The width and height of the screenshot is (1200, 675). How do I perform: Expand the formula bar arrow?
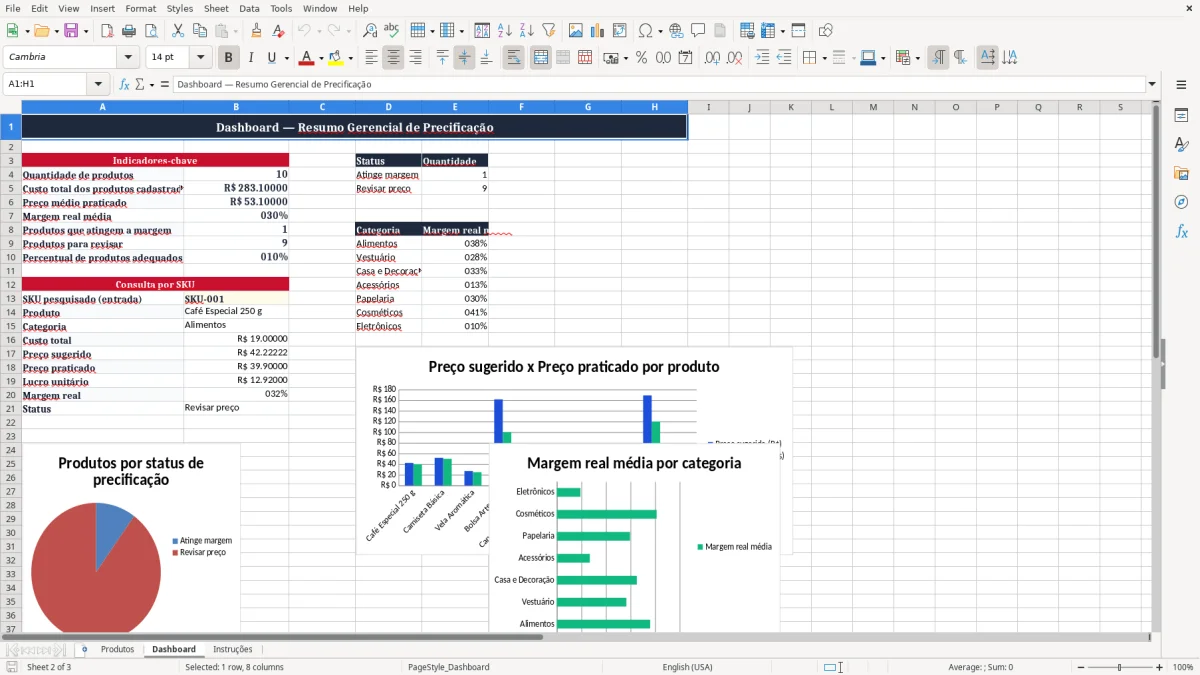1152,85
